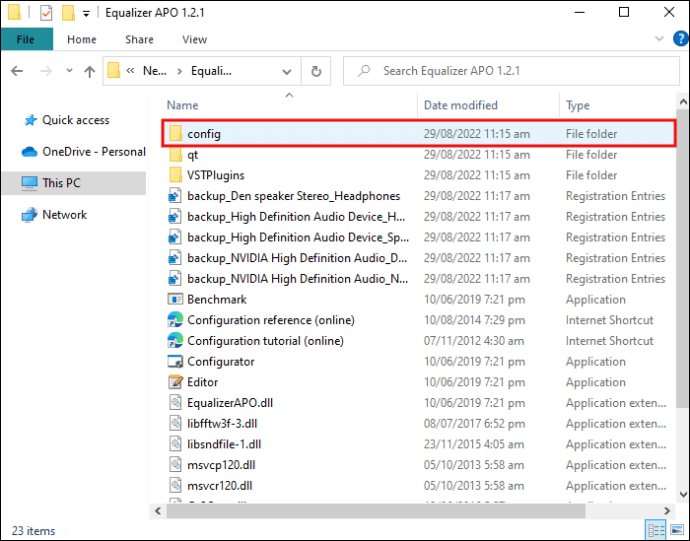Click the horizontal scrollbar left arrow
This screenshot has height=541, width=690.
click(158, 511)
